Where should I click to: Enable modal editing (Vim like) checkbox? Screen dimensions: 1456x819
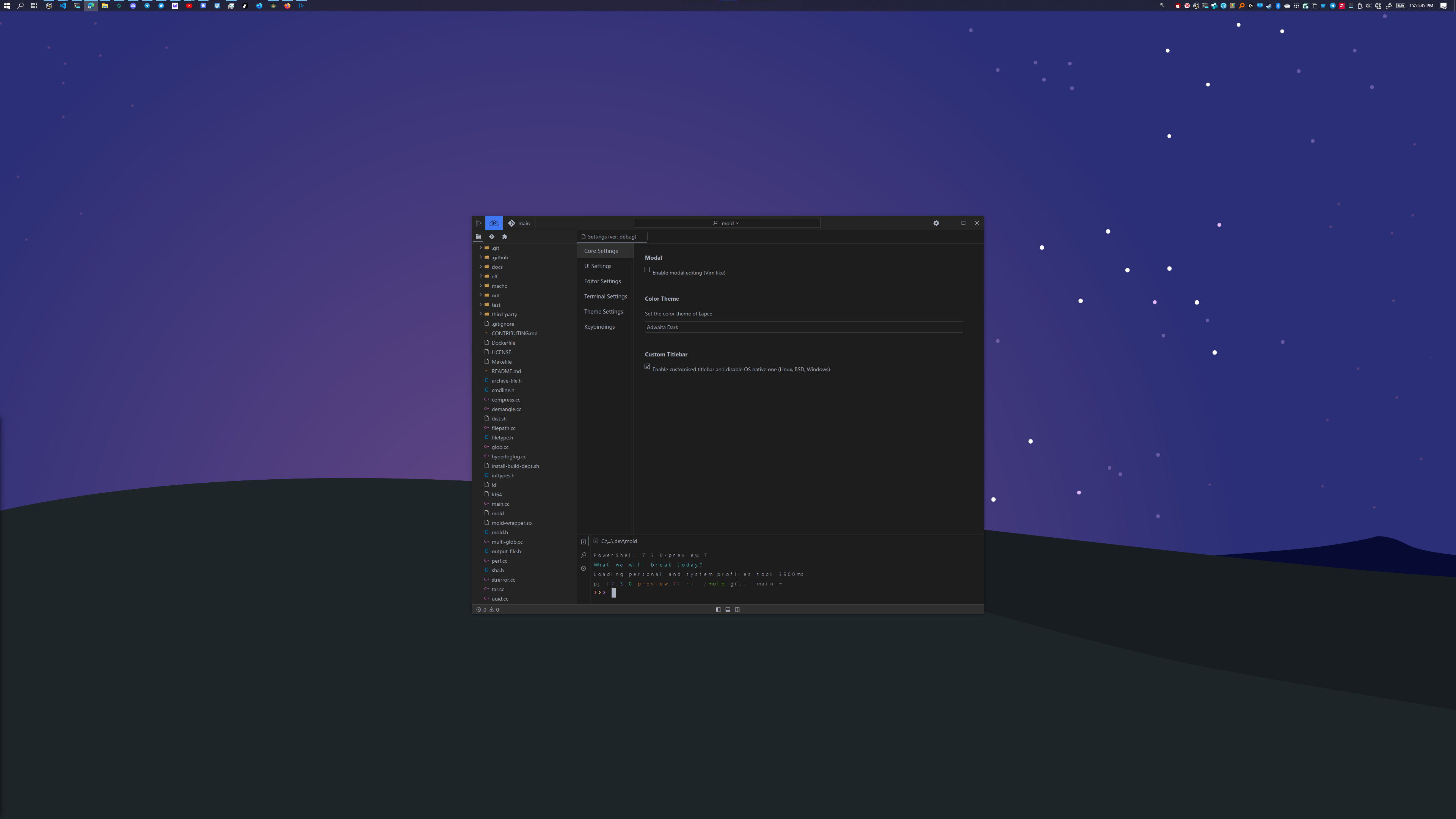(647, 270)
